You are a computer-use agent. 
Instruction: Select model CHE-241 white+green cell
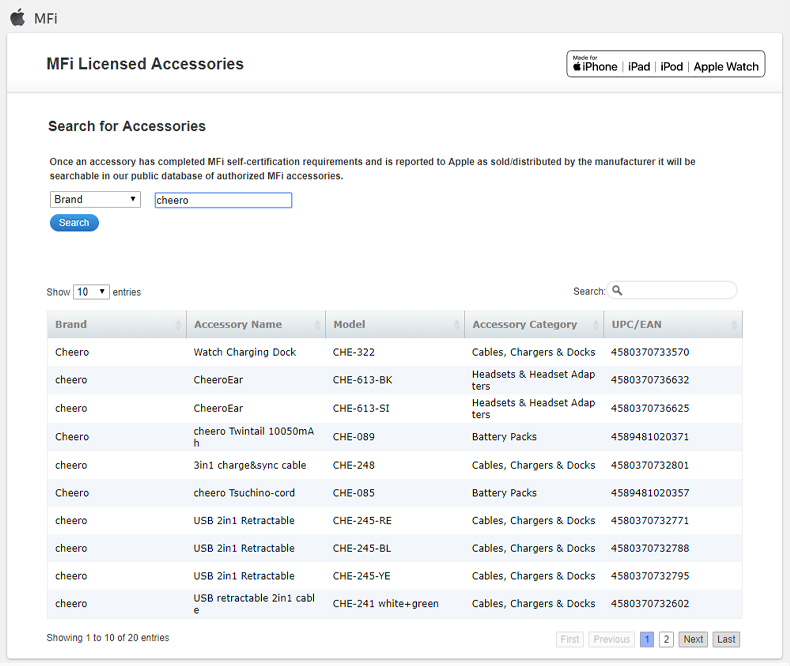click(x=385, y=604)
